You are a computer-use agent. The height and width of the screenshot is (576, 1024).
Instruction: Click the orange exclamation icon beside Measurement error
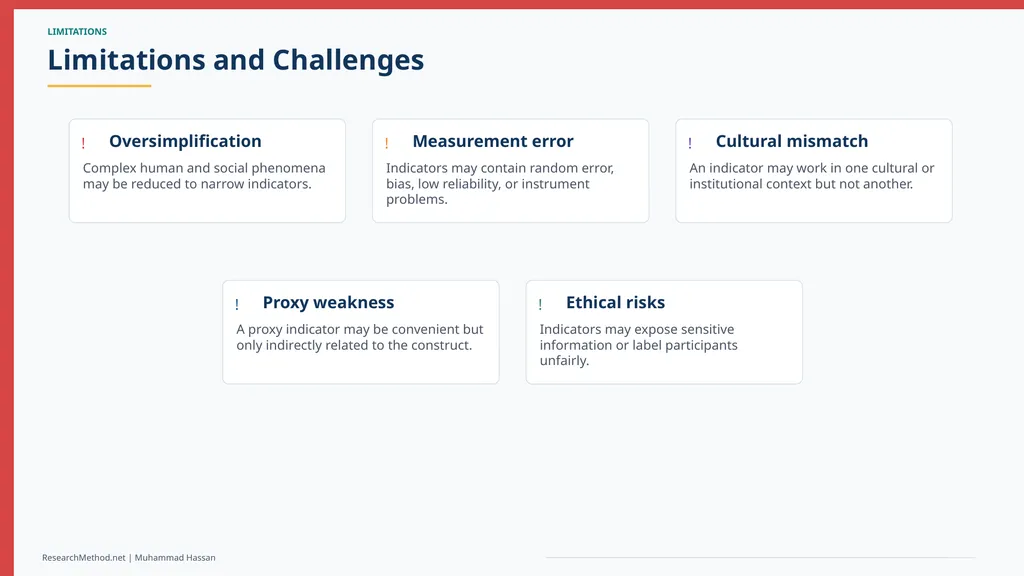coord(387,143)
